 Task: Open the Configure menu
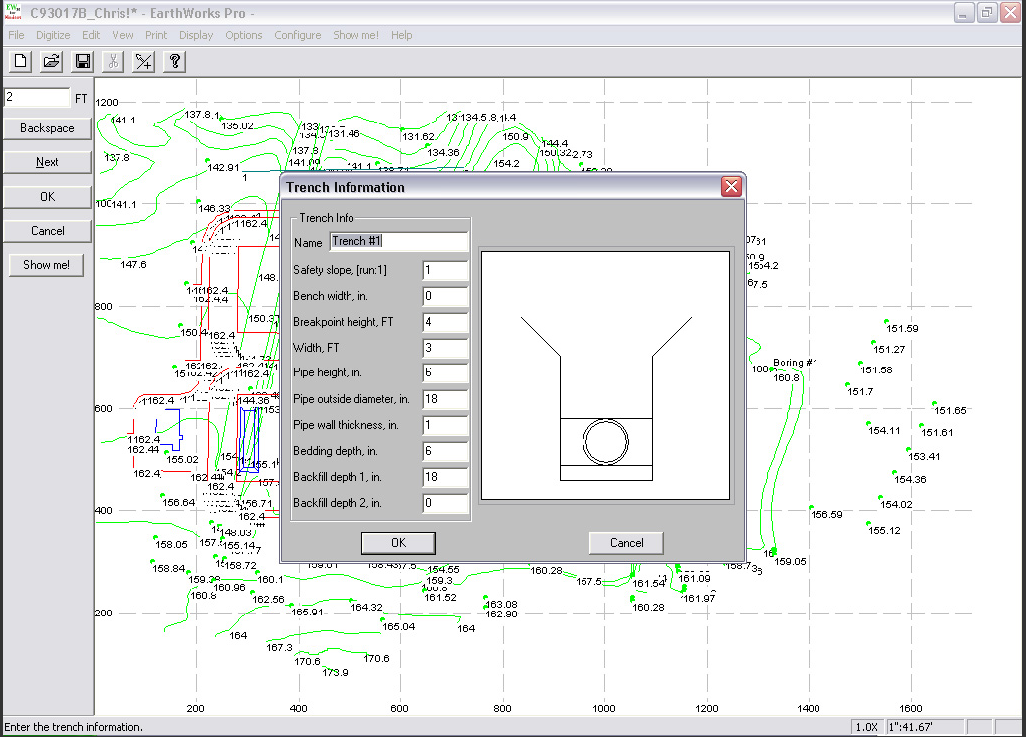tap(298, 35)
